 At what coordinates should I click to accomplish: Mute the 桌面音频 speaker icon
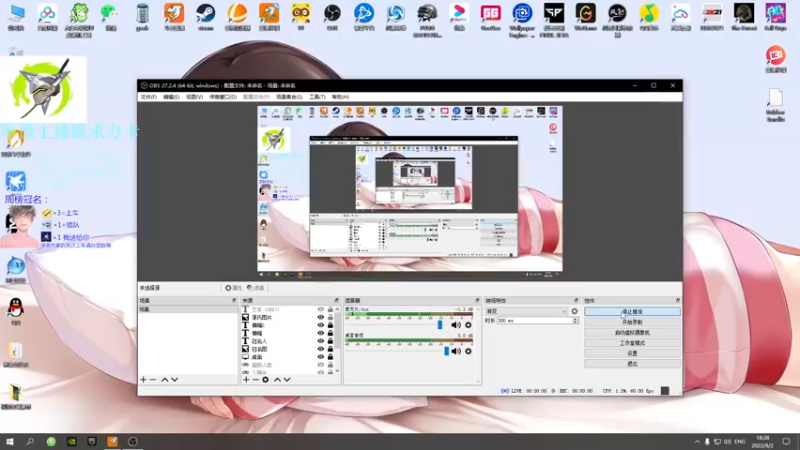(456, 351)
